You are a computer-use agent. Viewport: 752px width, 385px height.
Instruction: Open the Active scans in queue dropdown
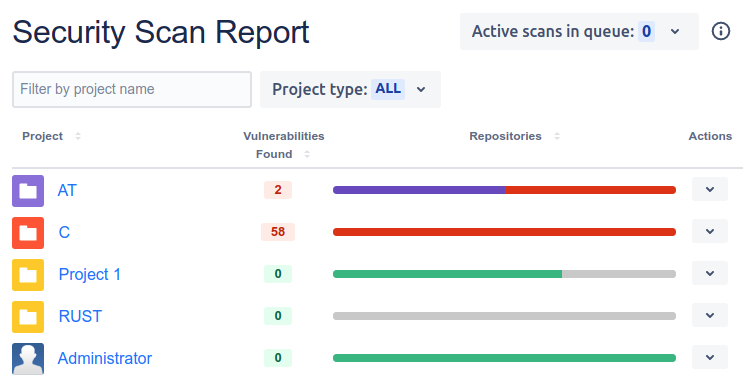579,32
